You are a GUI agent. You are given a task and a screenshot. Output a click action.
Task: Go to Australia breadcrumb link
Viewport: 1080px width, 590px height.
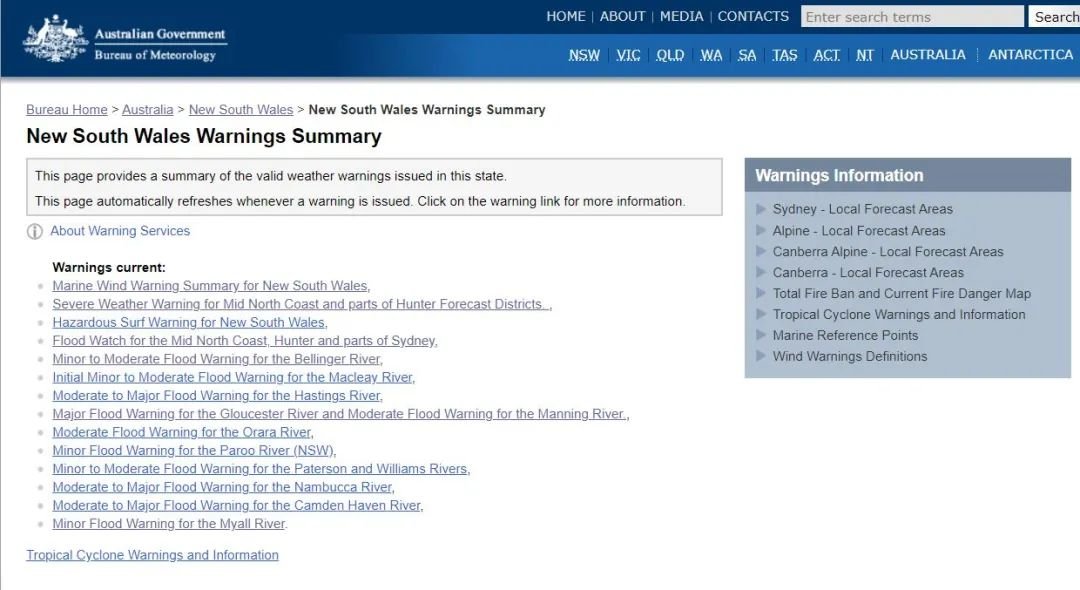(x=147, y=109)
